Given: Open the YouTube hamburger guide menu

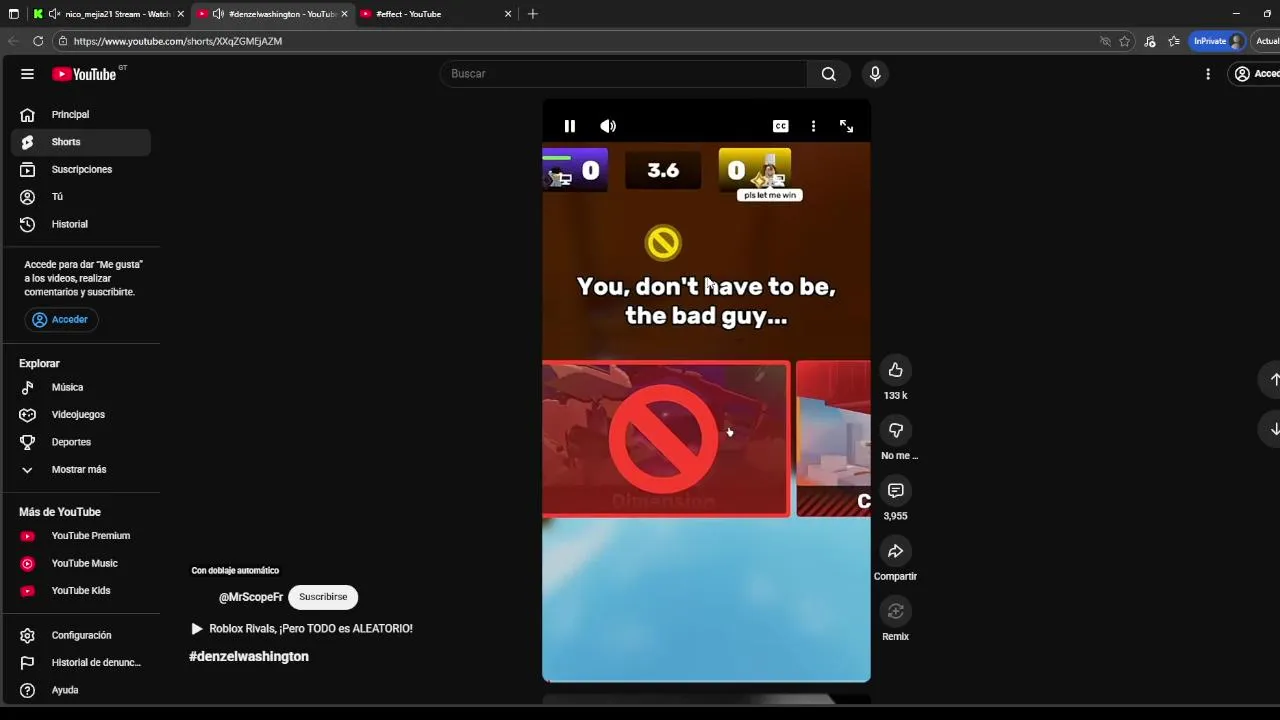Looking at the screenshot, I should pos(27,74).
